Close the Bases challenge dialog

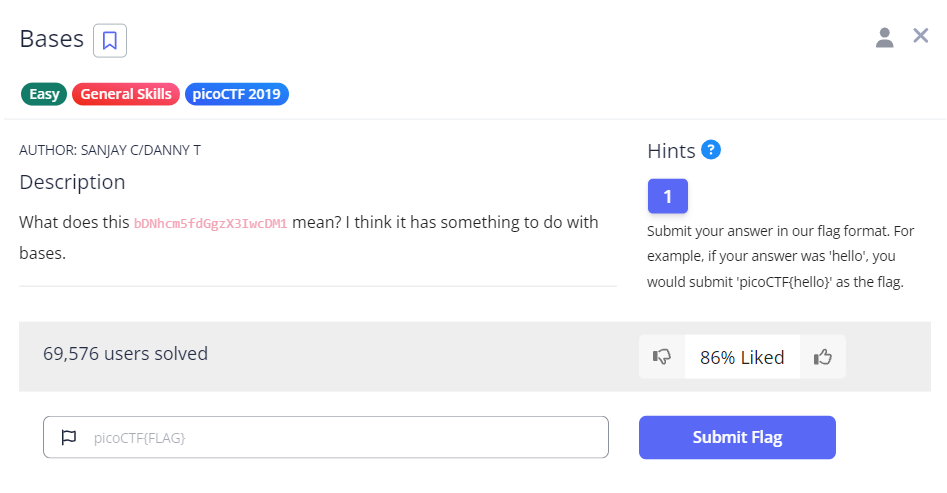[x=921, y=37]
